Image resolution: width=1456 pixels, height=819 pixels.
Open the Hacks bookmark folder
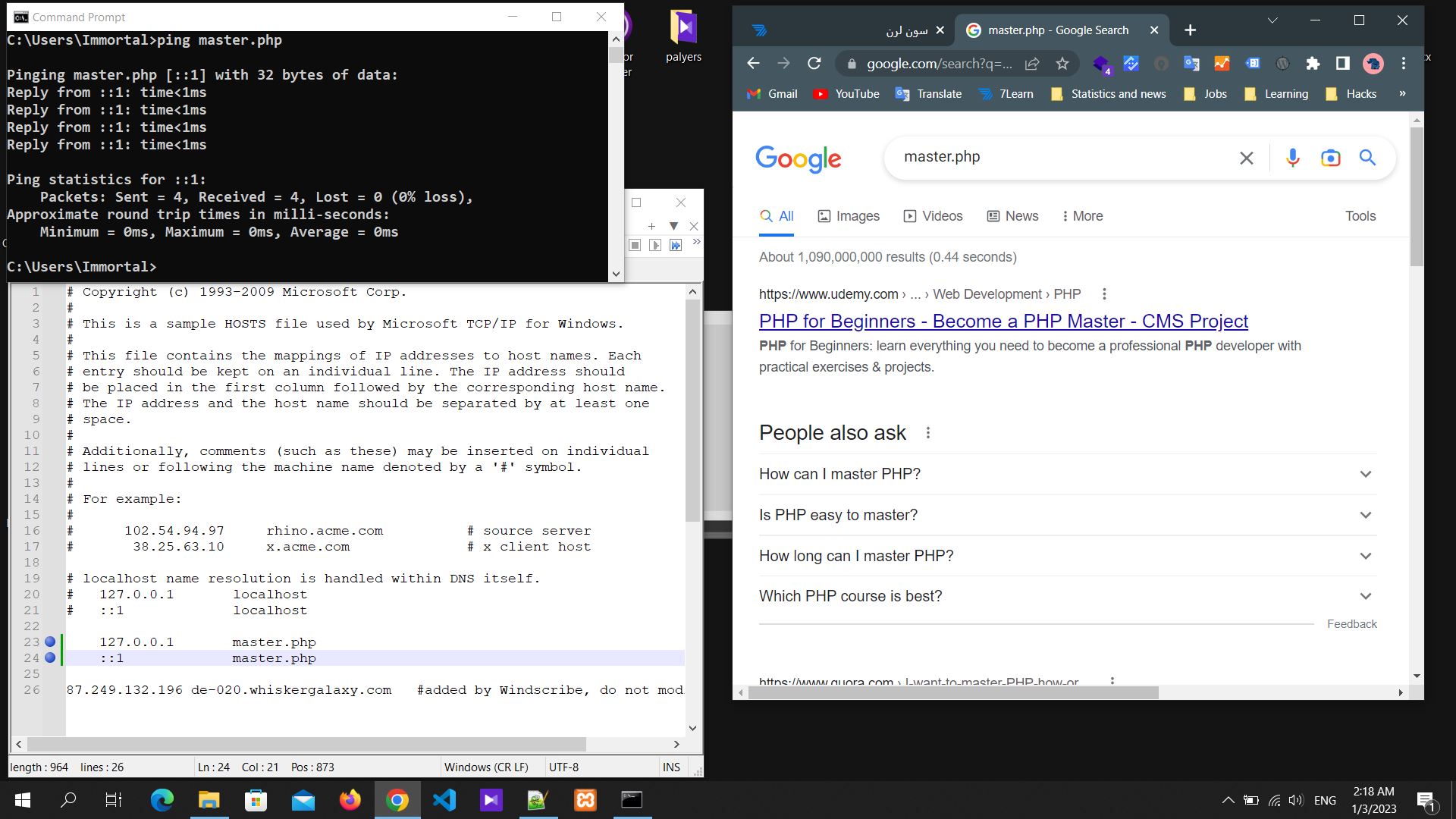[x=1351, y=94]
